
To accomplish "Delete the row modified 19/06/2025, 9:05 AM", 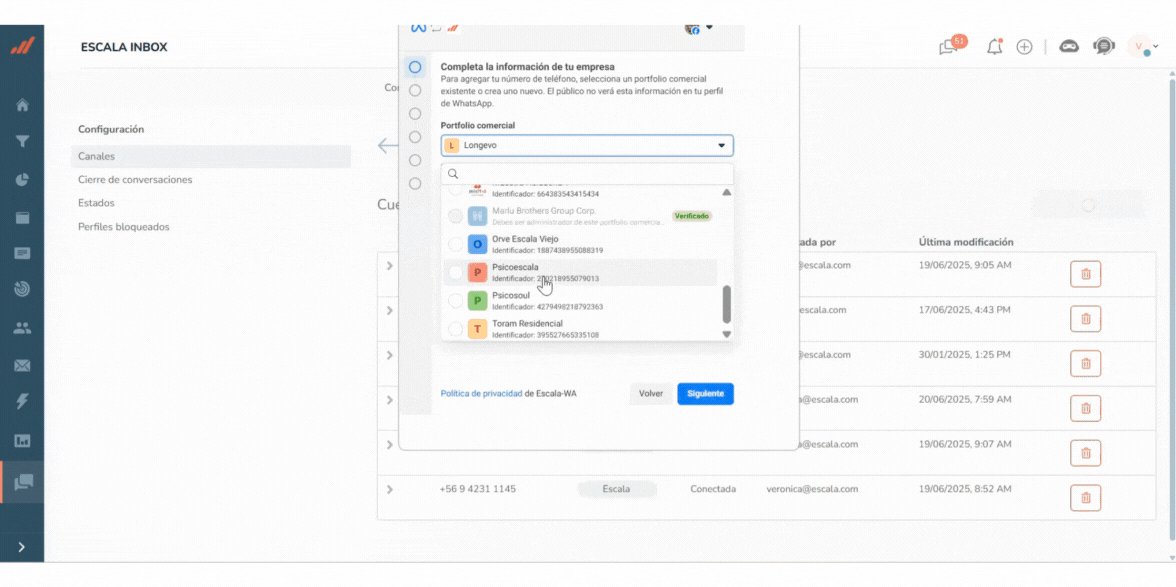I will 1084,274.
